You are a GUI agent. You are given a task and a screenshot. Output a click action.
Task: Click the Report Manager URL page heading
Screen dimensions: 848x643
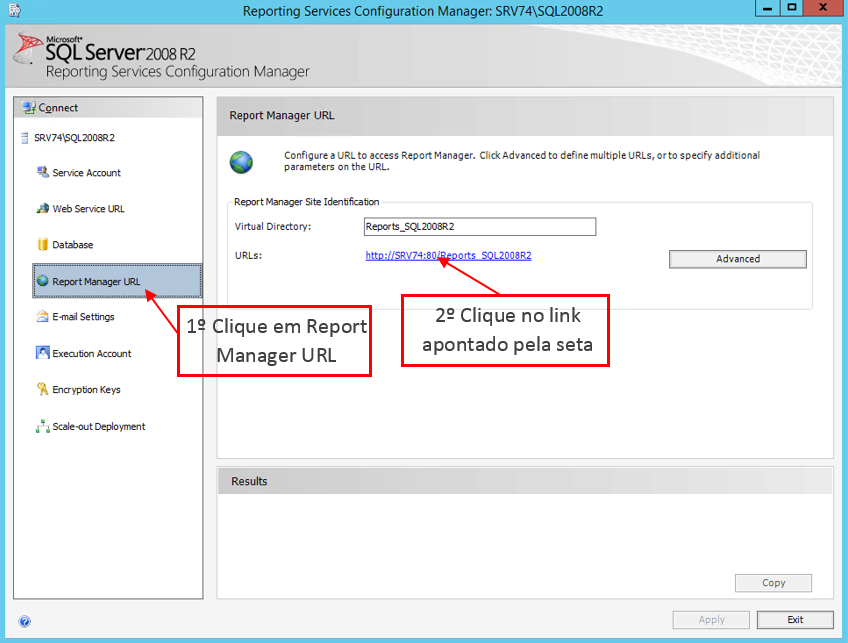(282, 116)
